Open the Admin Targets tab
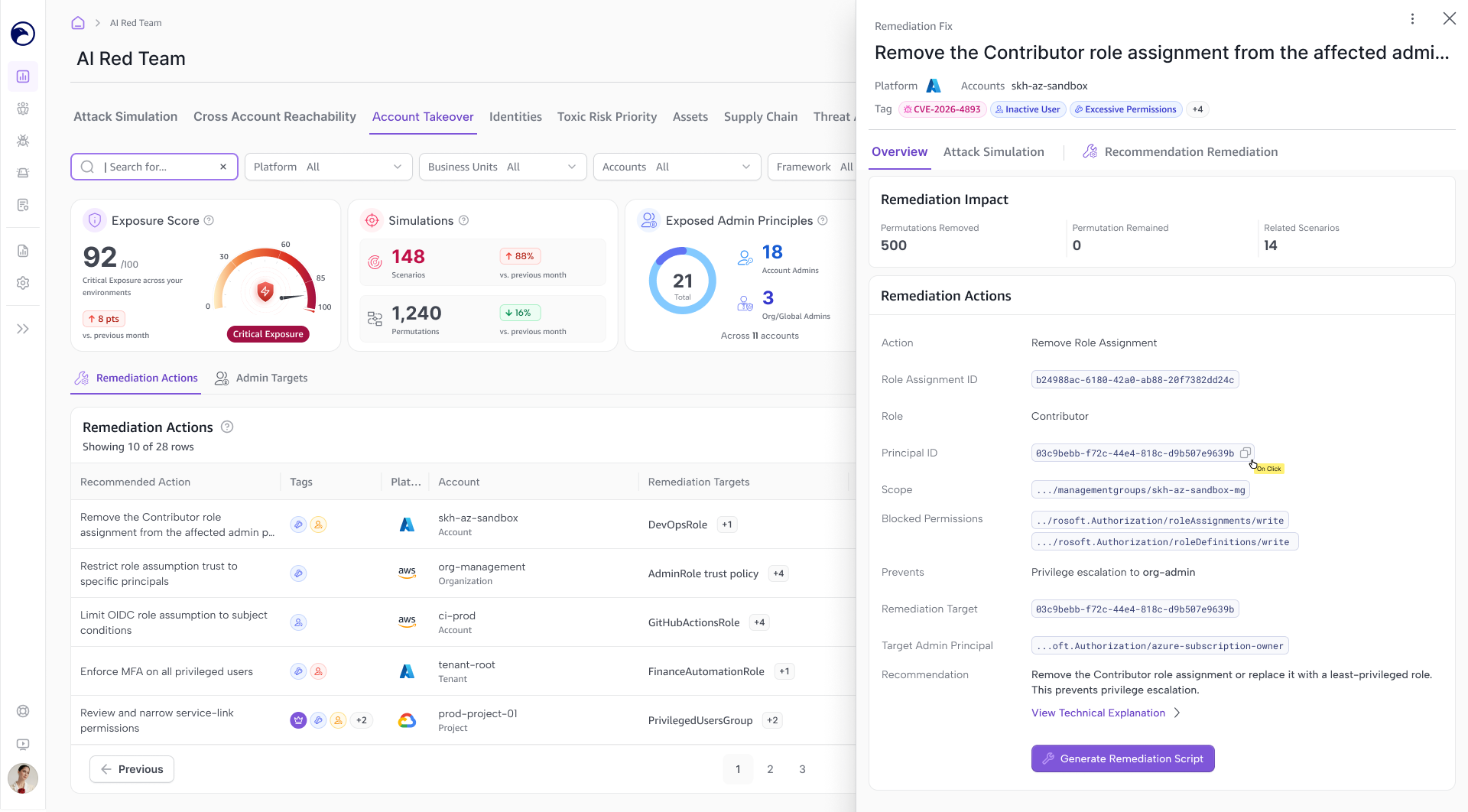 [x=261, y=378]
